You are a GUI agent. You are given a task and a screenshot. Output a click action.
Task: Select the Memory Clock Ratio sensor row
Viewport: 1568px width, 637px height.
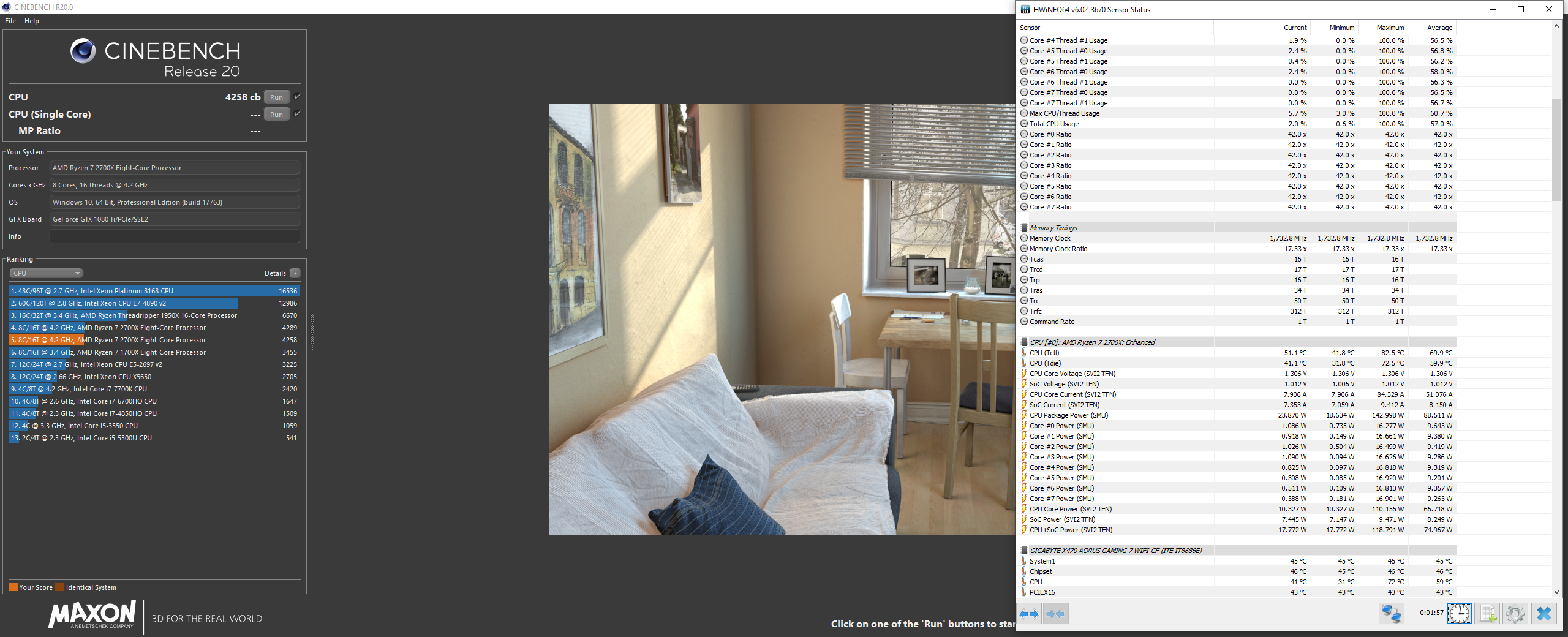pos(1237,249)
